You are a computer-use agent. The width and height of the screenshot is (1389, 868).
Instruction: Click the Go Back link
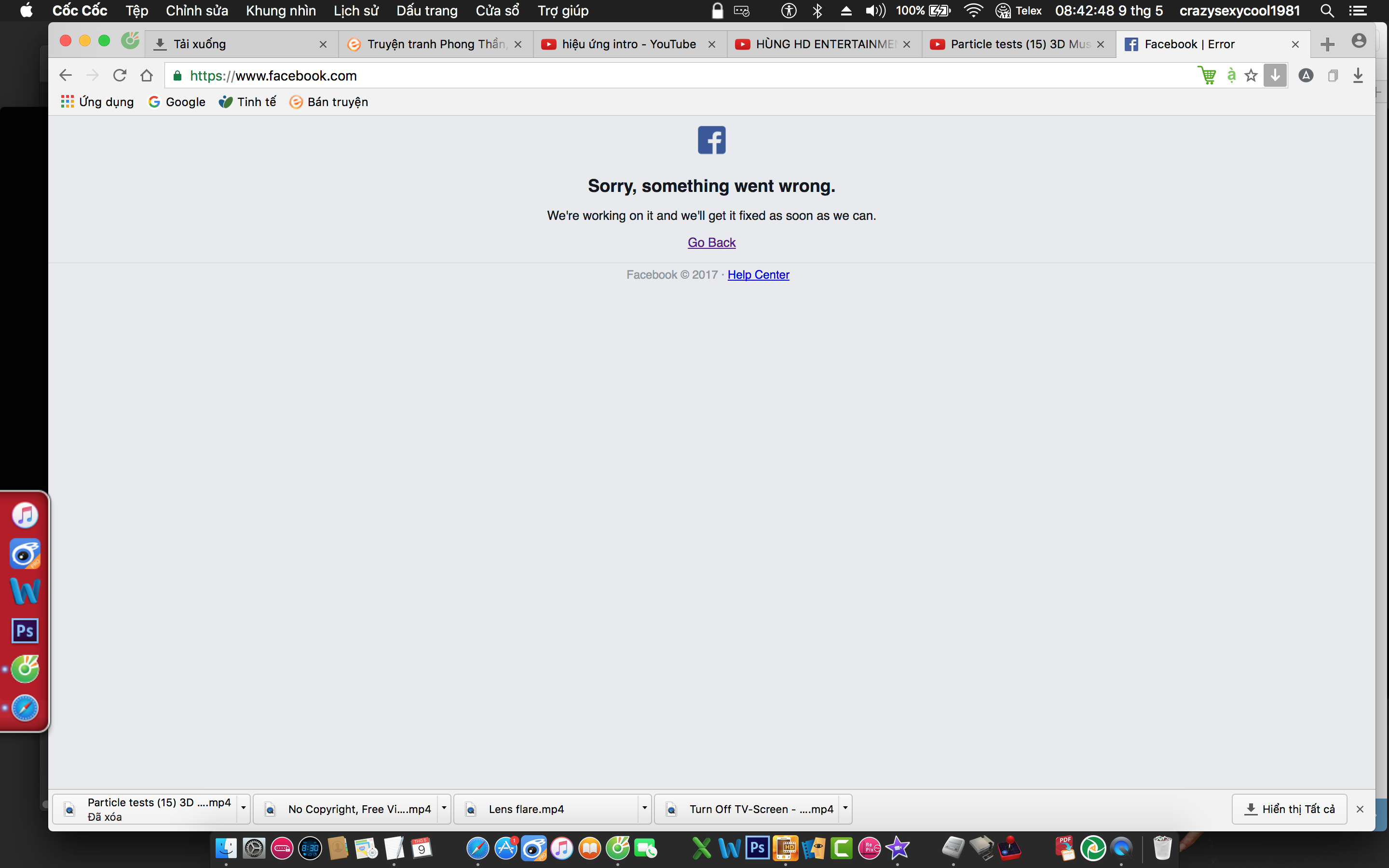(x=712, y=242)
